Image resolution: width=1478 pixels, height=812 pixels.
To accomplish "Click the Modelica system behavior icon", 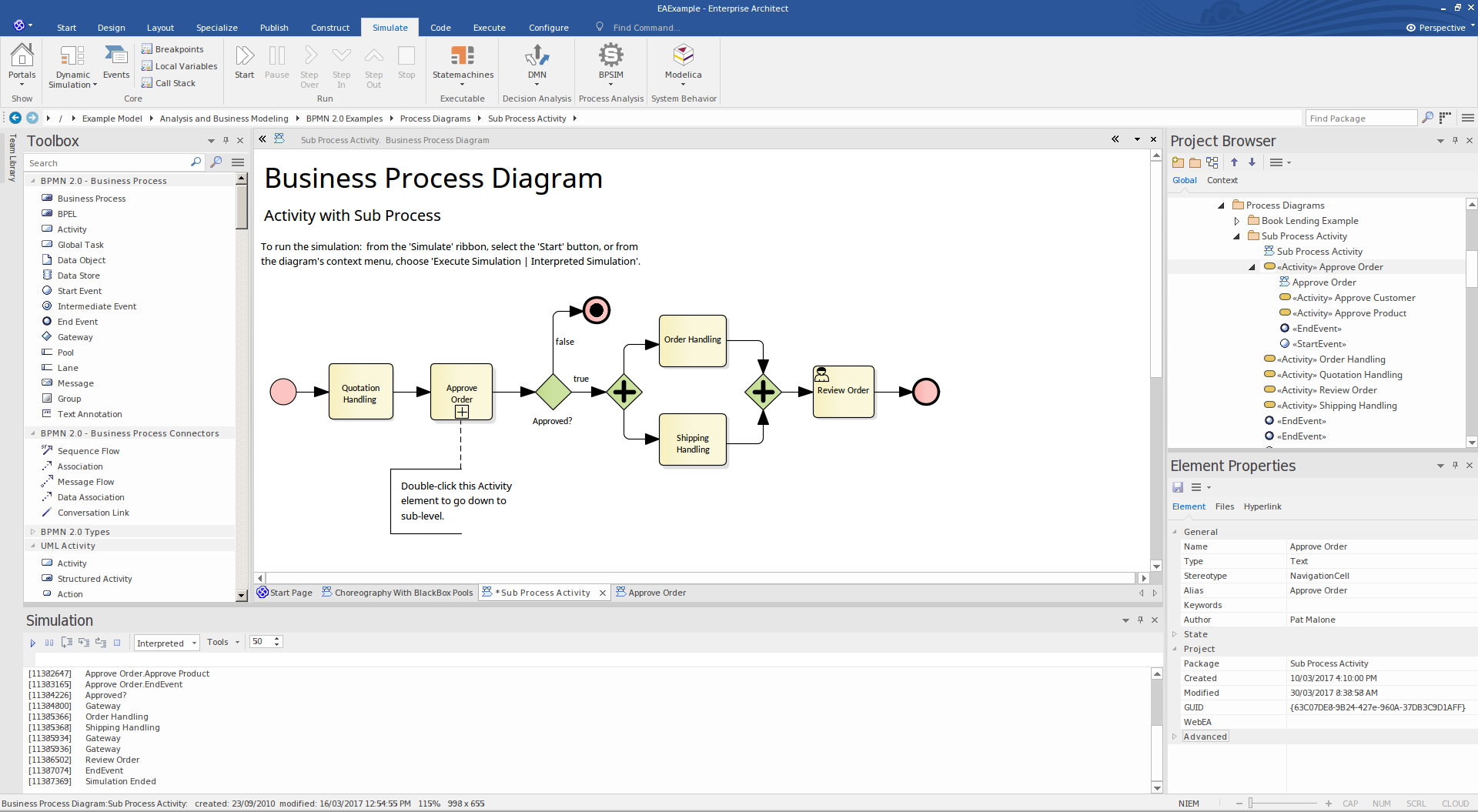I will 683,56.
